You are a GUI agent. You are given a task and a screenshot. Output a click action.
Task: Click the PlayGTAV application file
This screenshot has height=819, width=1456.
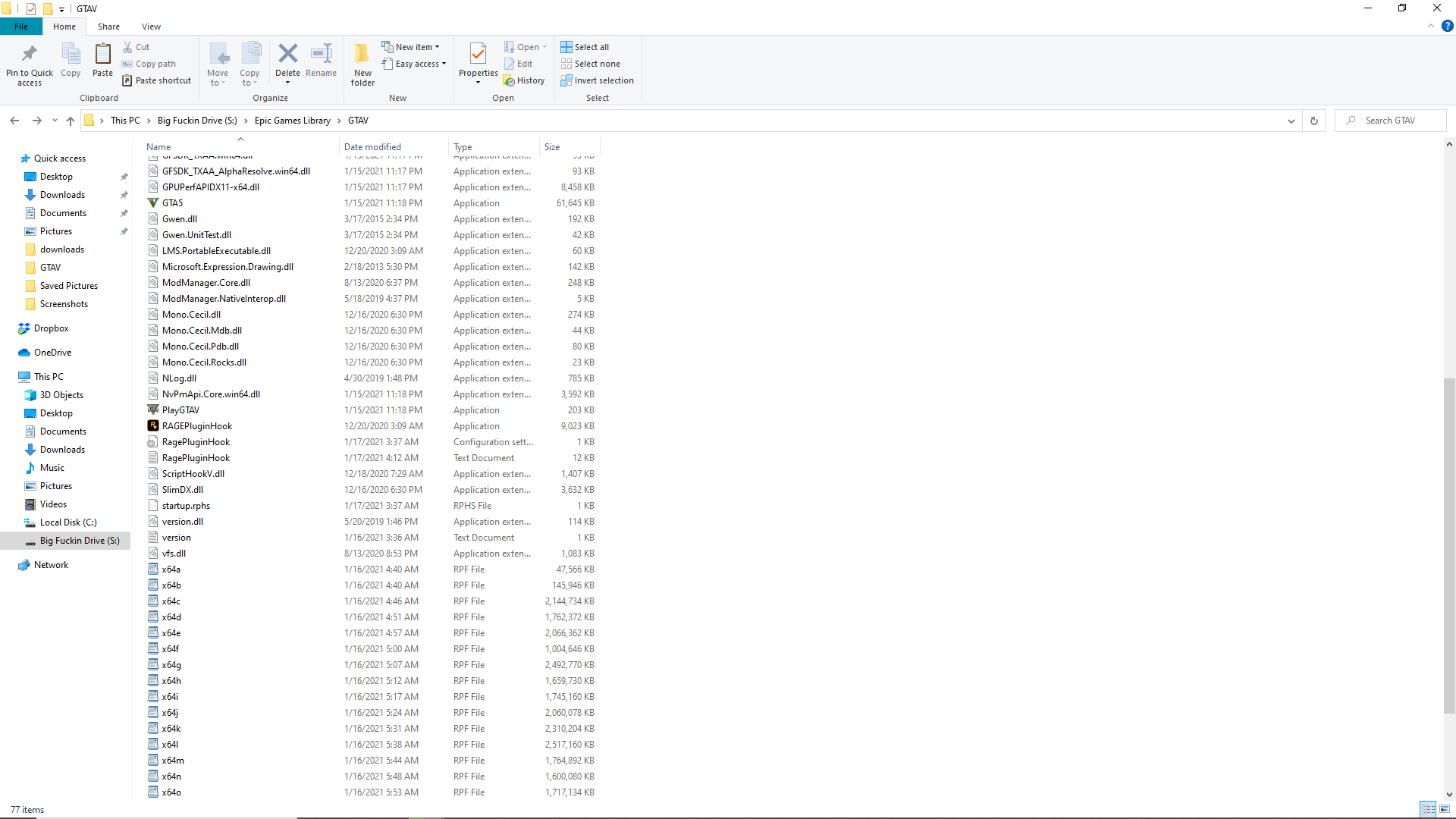tap(180, 410)
